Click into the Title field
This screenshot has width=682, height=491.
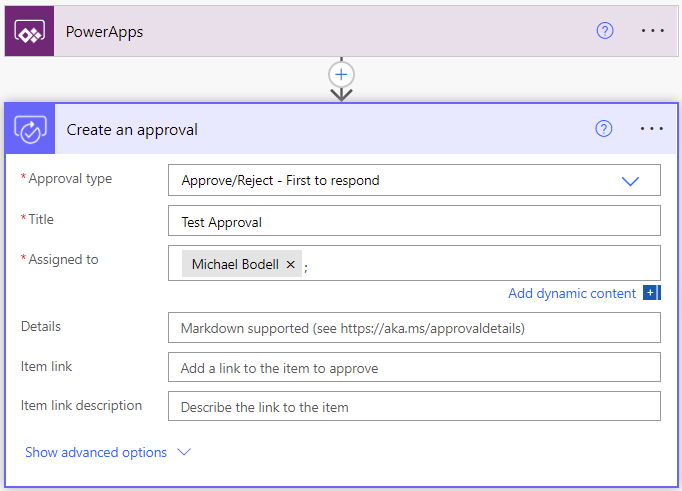[414, 221]
